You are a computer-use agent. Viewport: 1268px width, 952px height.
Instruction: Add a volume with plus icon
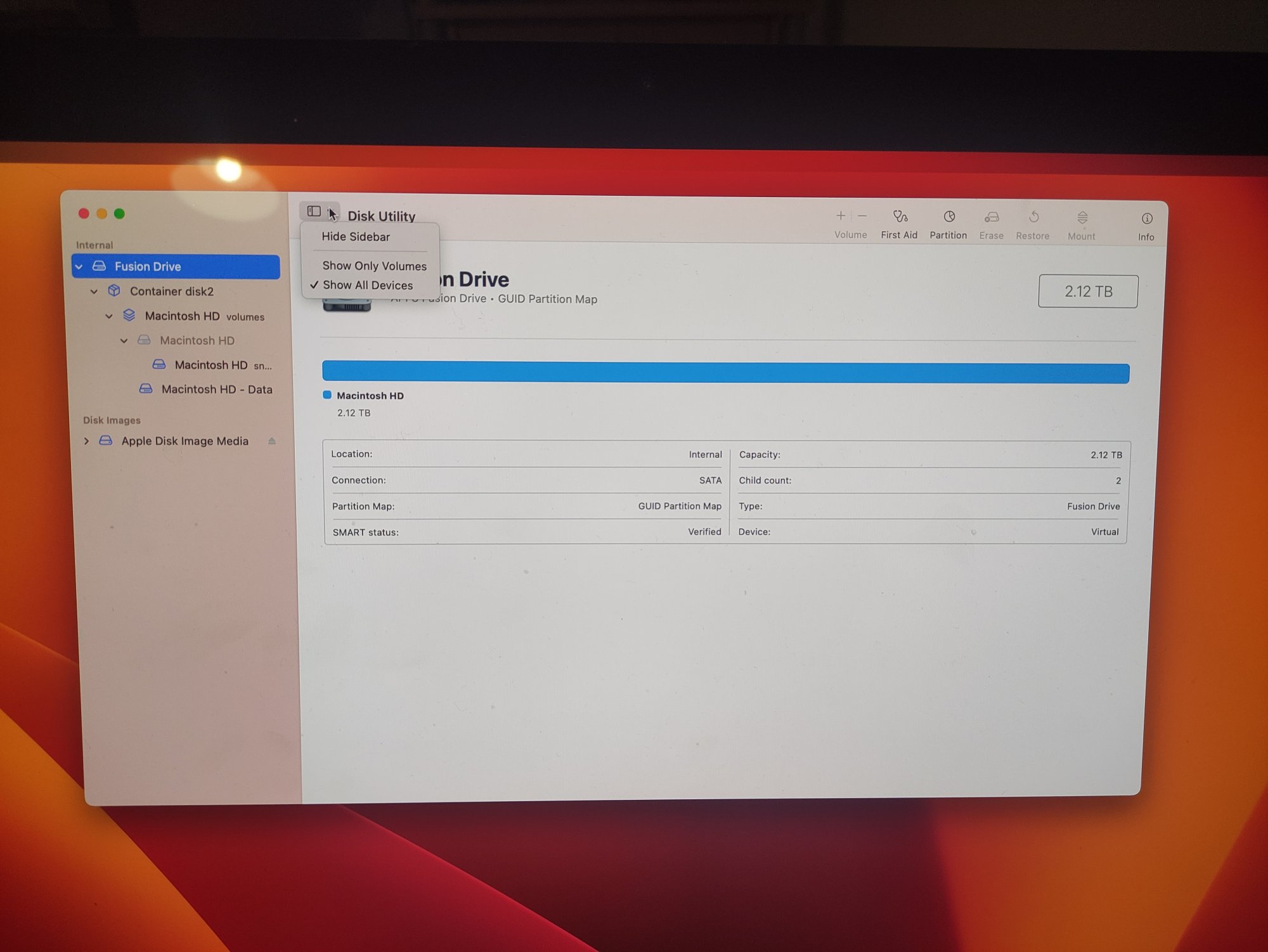(x=841, y=216)
